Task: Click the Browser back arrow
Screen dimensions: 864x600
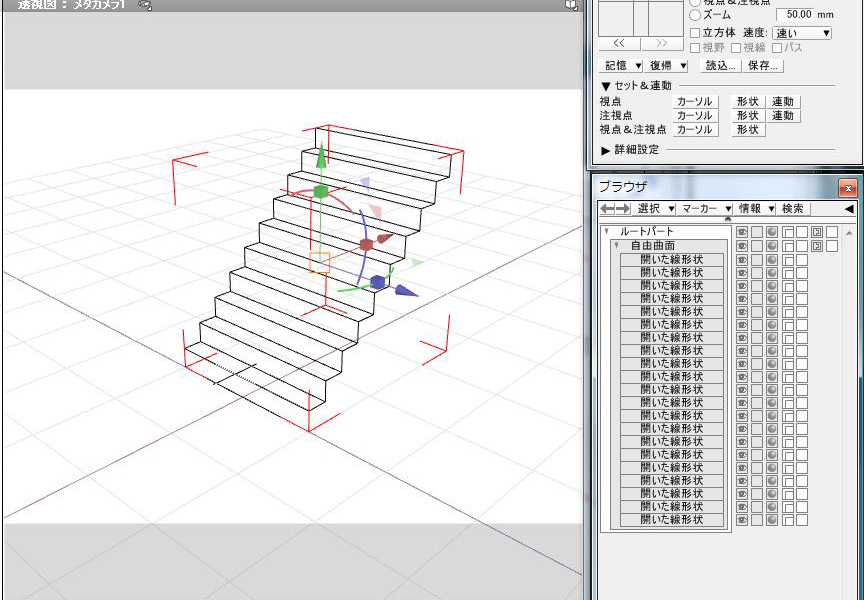Action: [607, 208]
